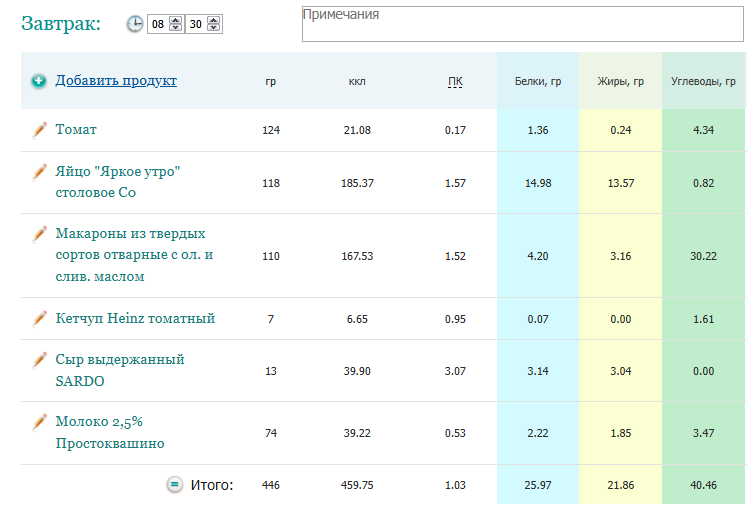The image size is (747, 510).
Task: Click into the Примечания notes text area
Action: click(523, 24)
